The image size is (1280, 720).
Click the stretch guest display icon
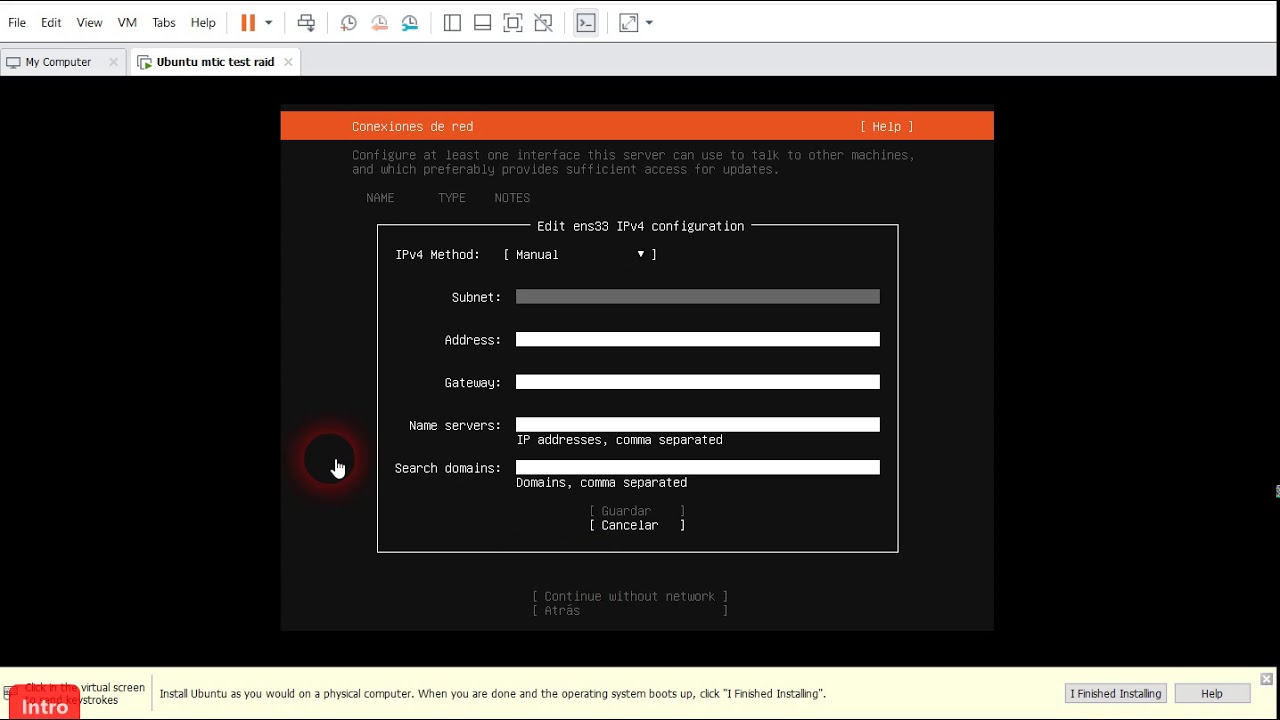click(x=629, y=22)
